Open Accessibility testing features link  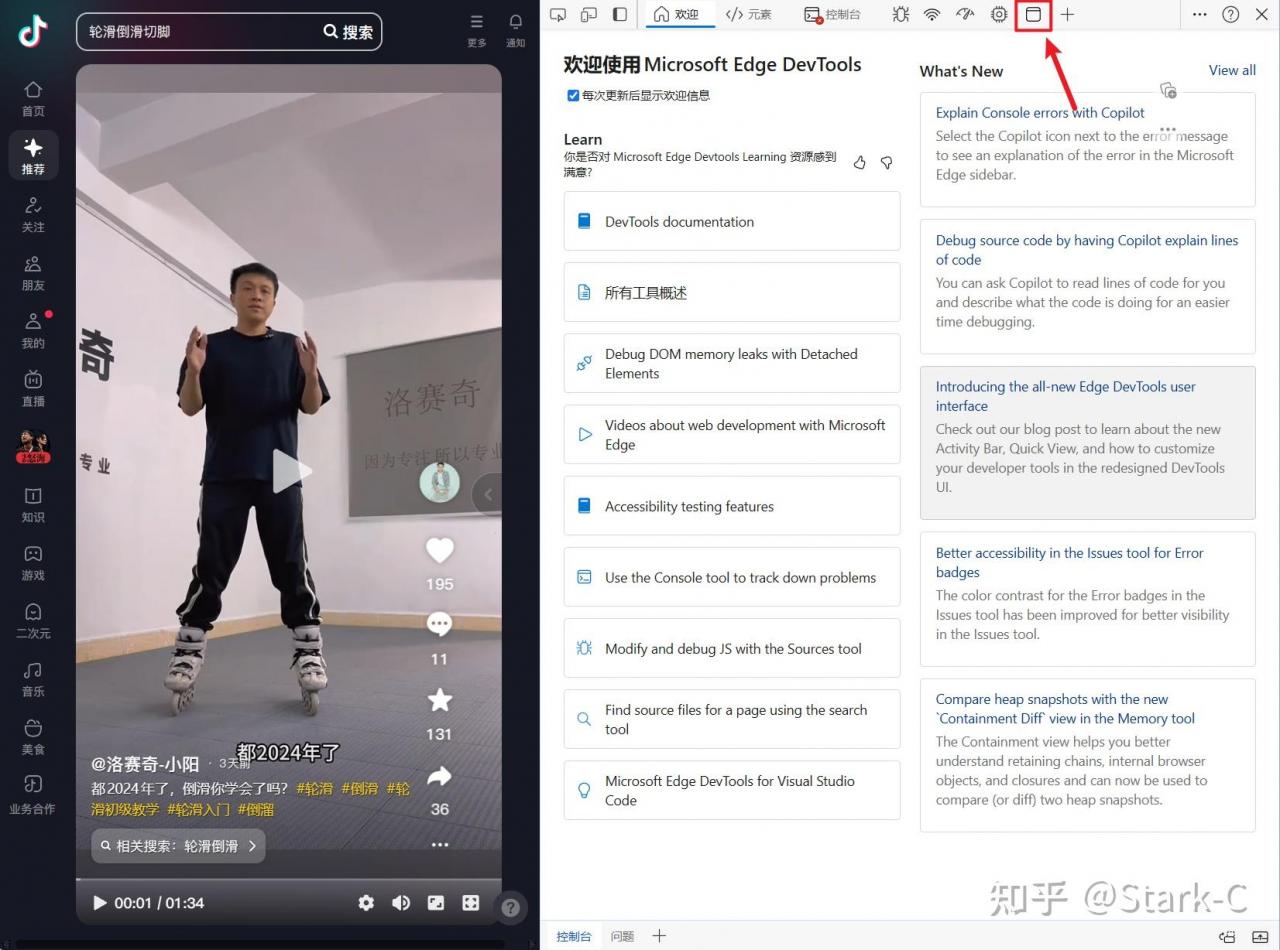(x=732, y=506)
